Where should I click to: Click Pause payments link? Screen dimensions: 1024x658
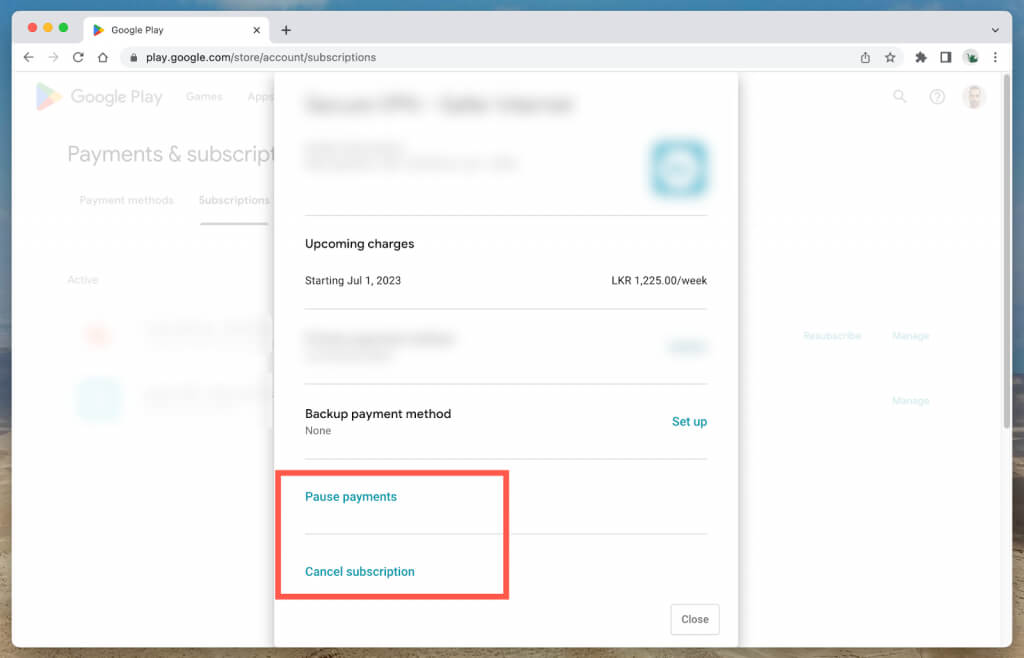(x=351, y=497)
